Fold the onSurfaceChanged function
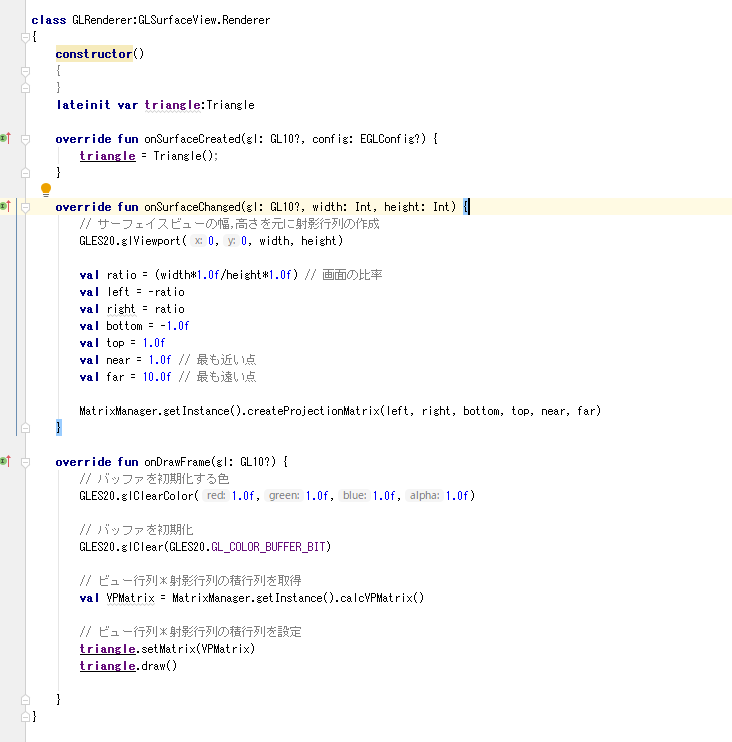The width and height of the screenshot is (732, 742). (x=26, y=207)
